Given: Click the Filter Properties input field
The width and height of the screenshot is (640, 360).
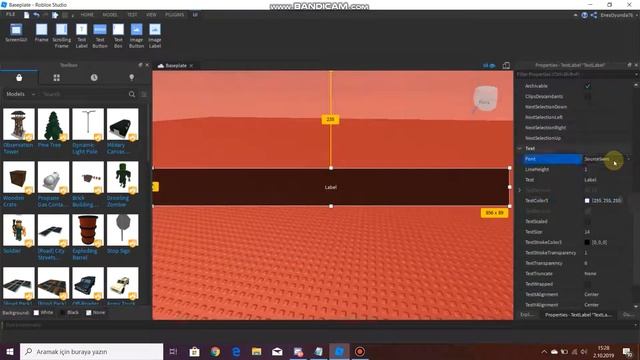Looking at the screenshot, I should tap(575, 75).
